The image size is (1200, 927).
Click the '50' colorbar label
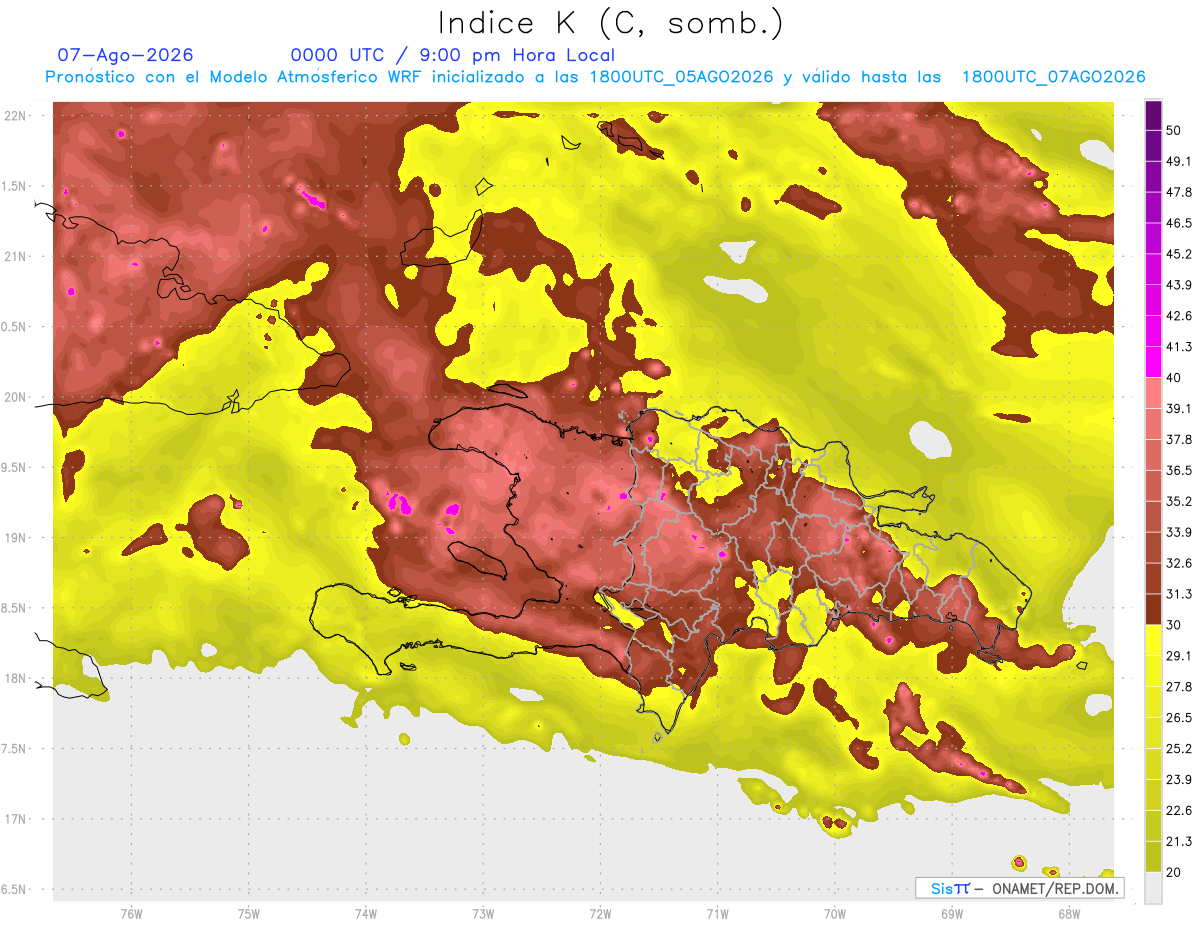1175,131
